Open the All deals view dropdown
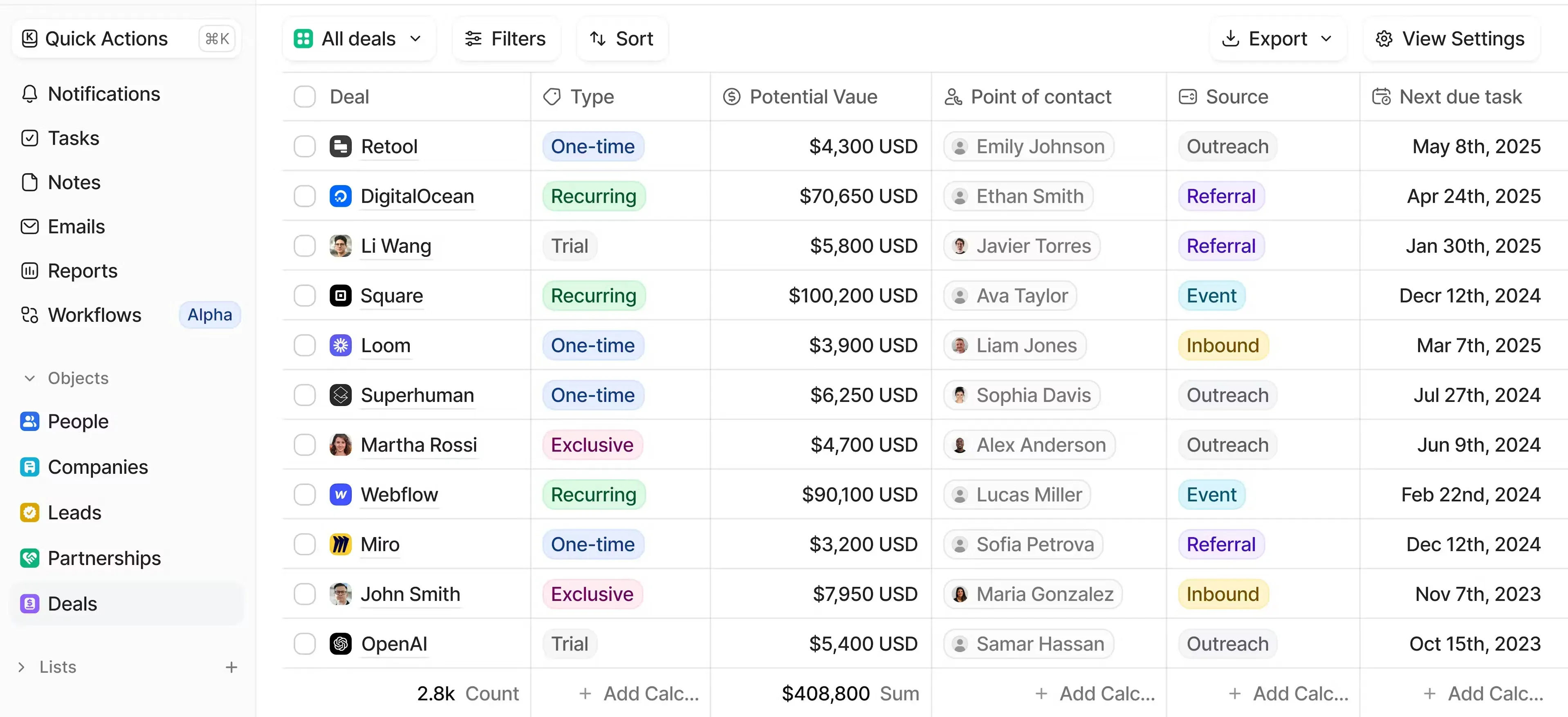Image resolution: width=1568 pixels, height=717 pixels. point(359,39)
